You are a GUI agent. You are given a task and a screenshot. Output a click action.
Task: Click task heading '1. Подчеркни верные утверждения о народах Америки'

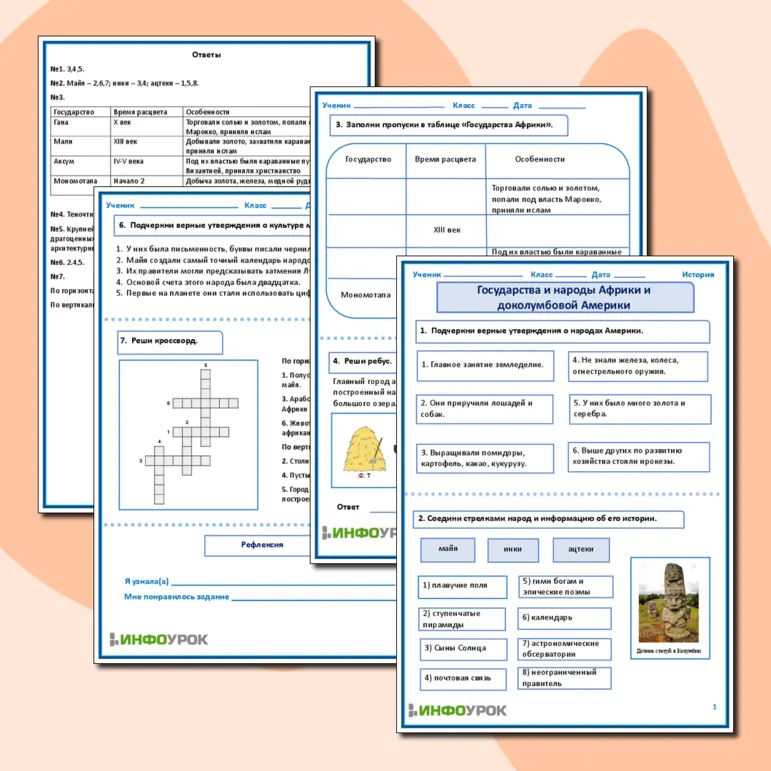[563, 332]
